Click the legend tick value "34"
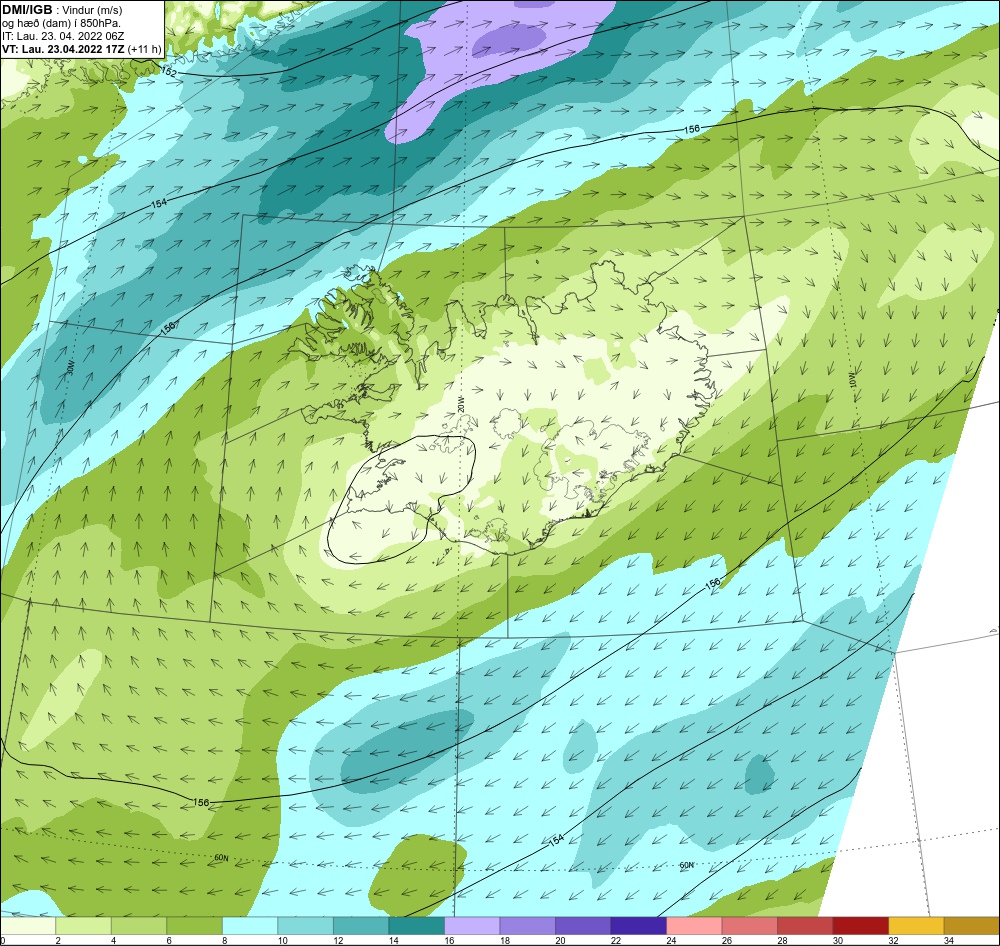Viewport: 1000px width, 946px height. pyautogui.click(x=948, y=940)
